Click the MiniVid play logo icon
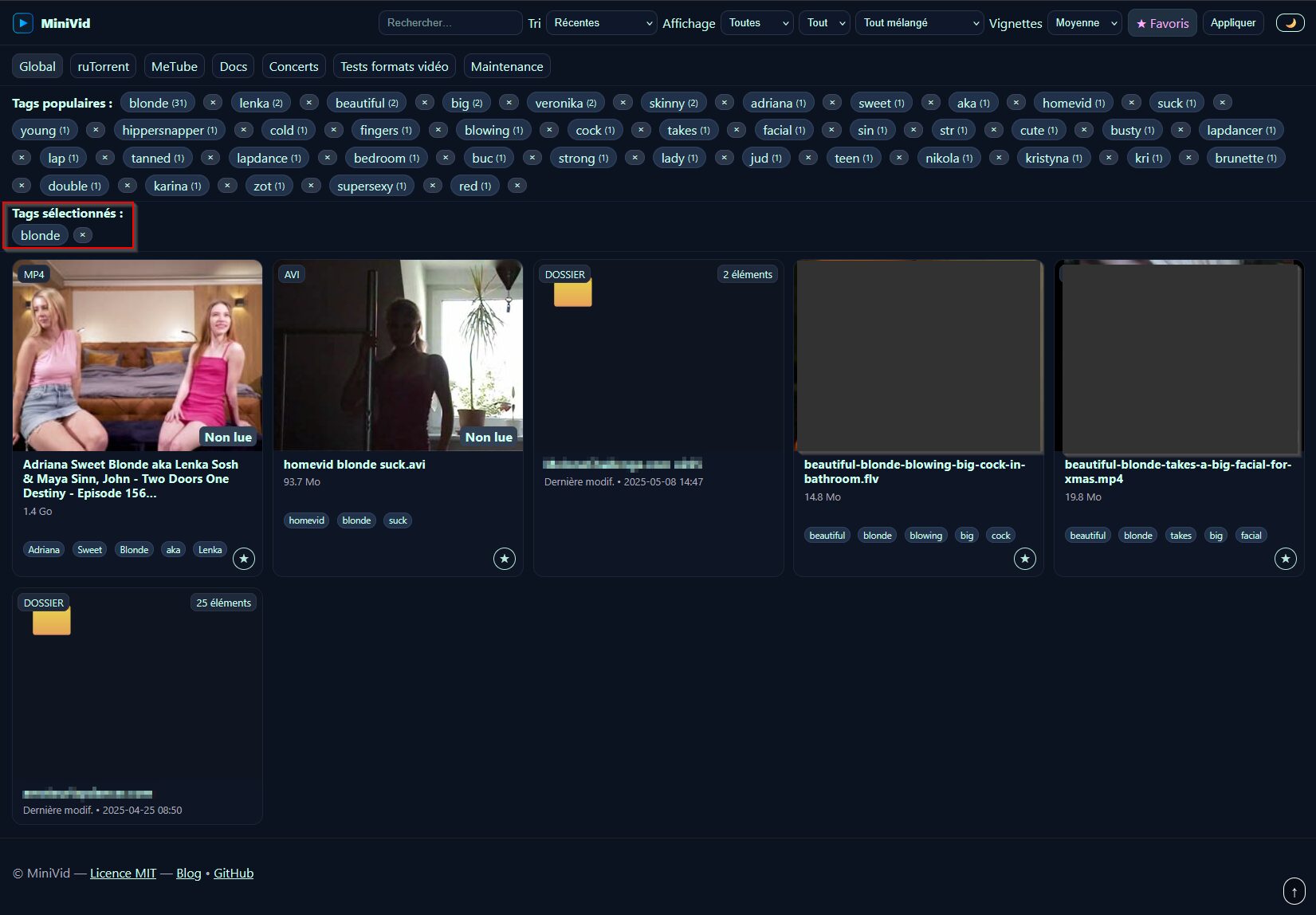The width and height of the screenshot is (1316, 915). [23, 23]
